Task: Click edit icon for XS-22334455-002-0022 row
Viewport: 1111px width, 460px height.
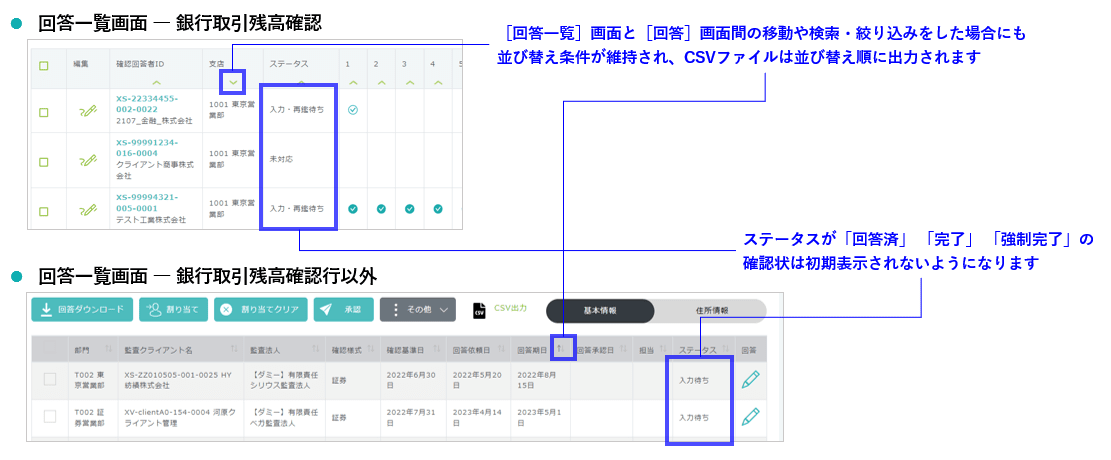Action: coord(87,110)
